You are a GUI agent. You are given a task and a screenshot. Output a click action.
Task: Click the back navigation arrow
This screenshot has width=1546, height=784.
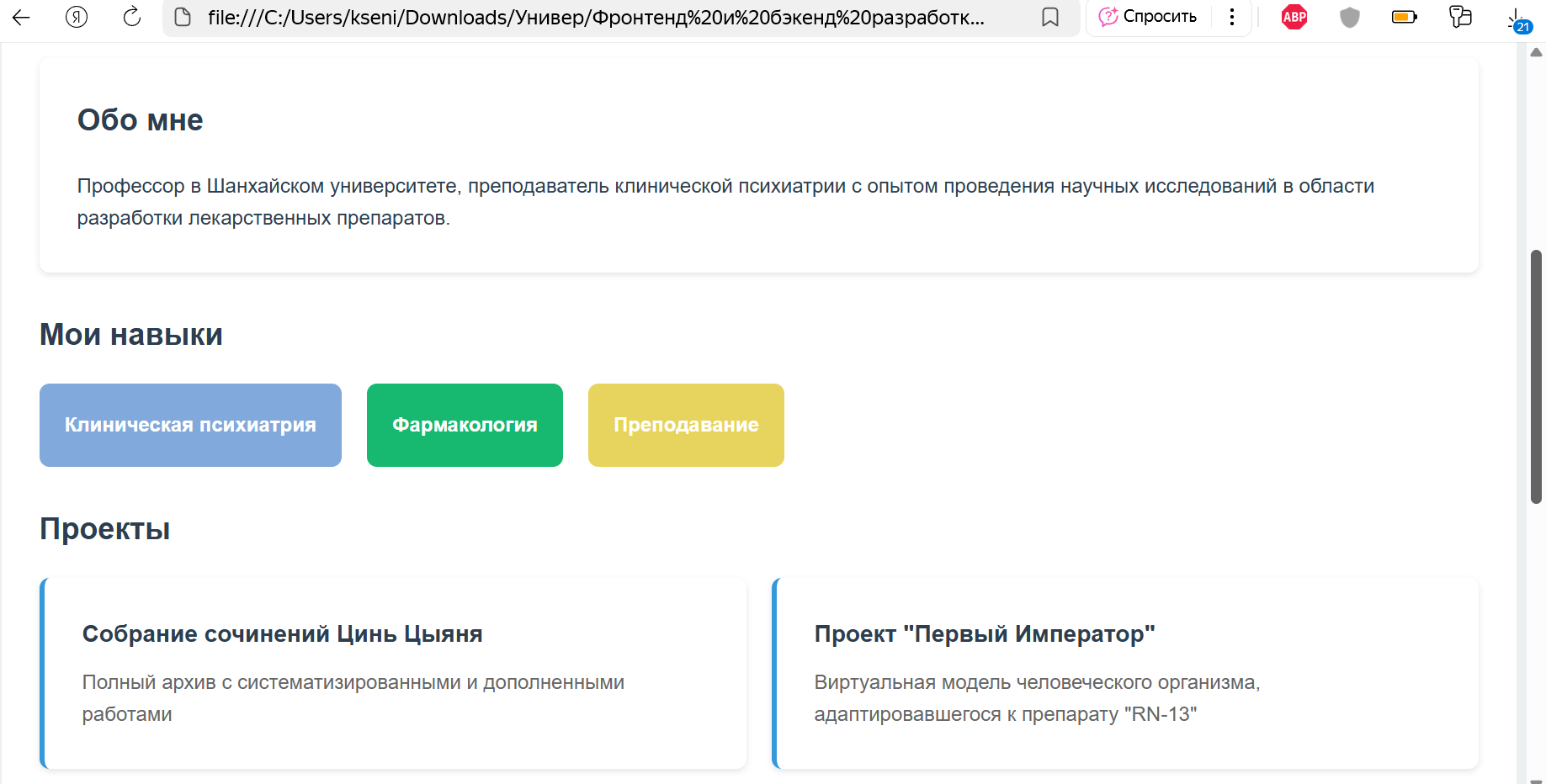(x=20, y=17)
